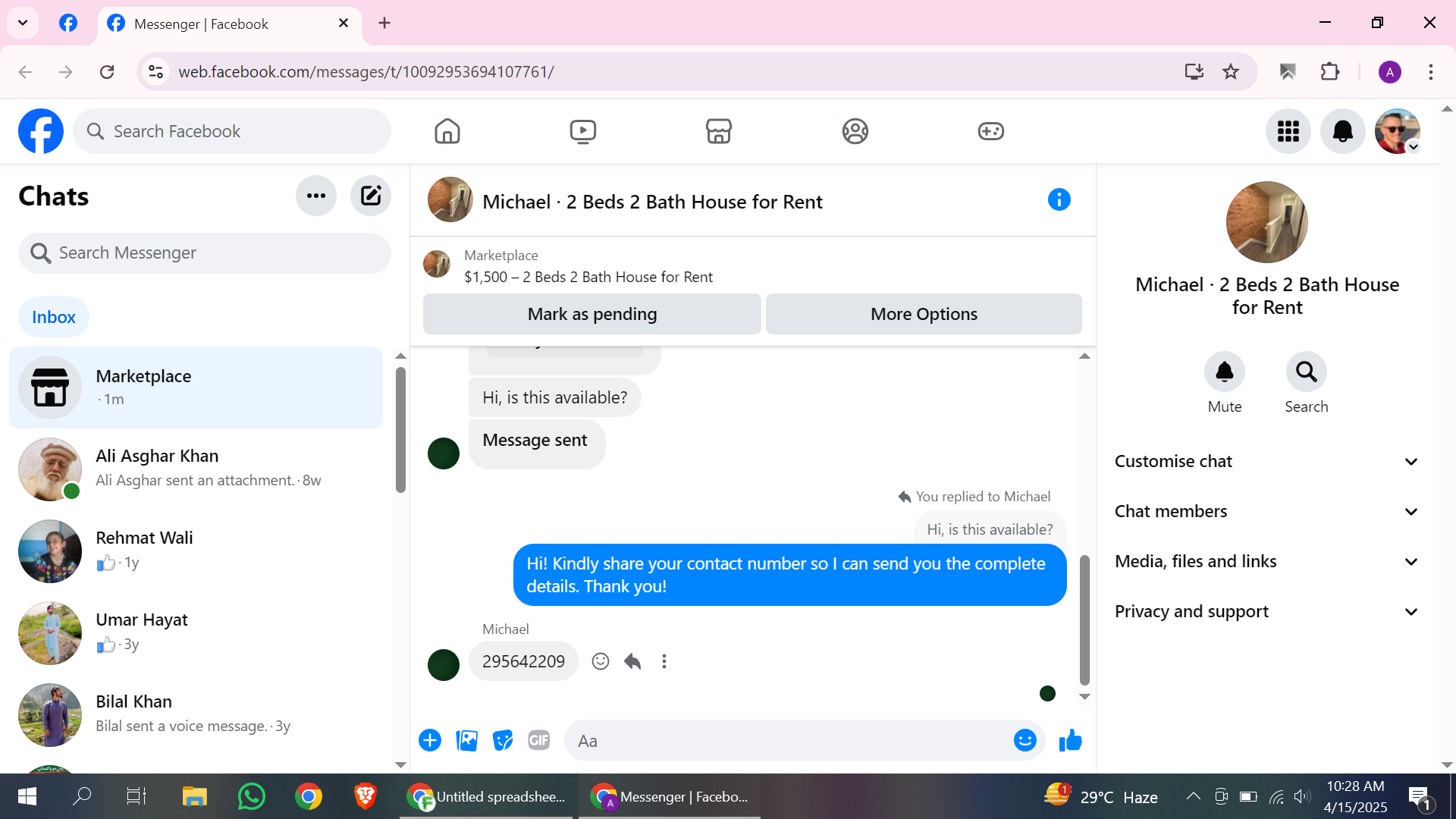Click More Options button
The width and height of the screenshot is (1456, 819).
point(923,314)
